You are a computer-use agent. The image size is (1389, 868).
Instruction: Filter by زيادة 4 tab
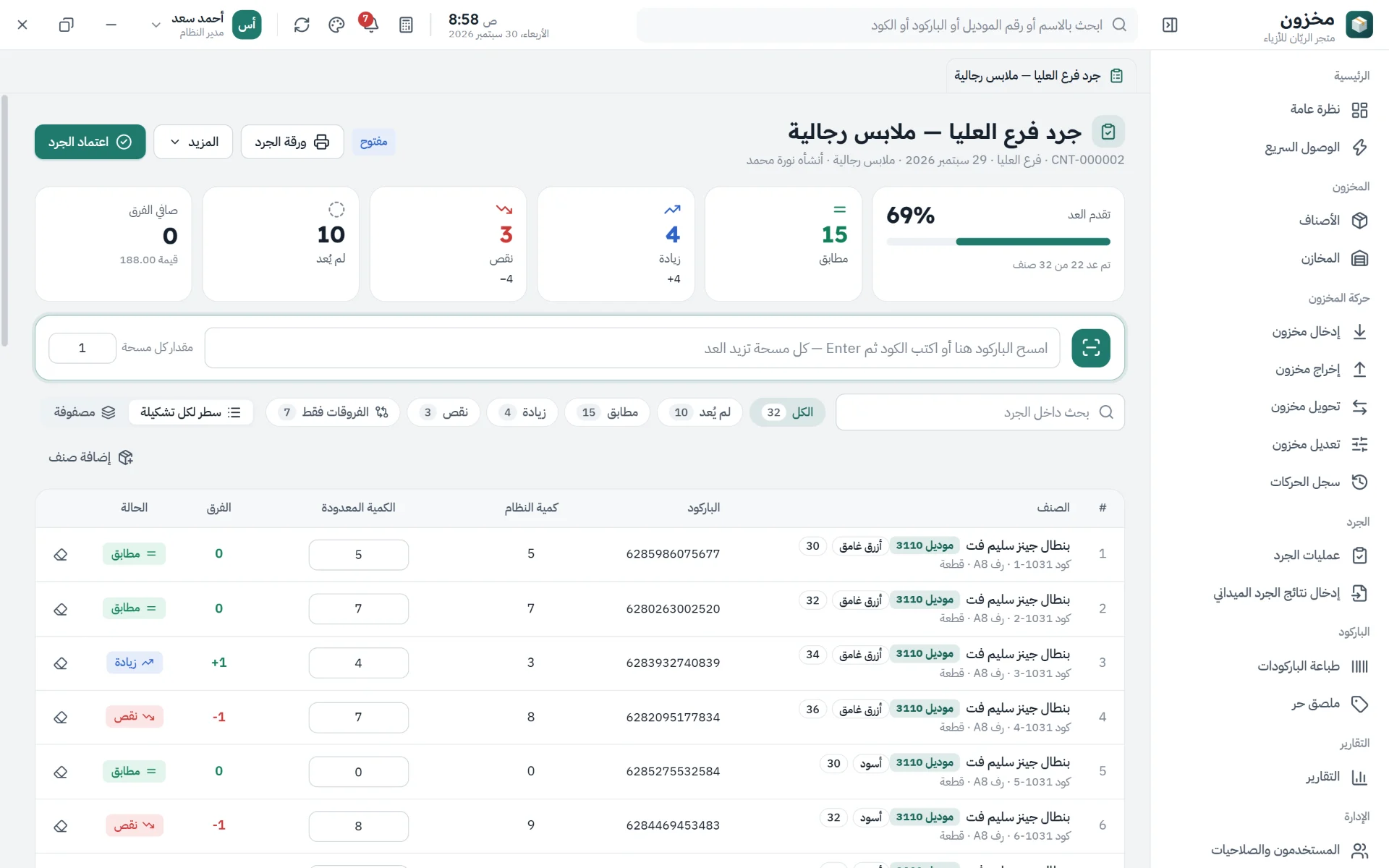tap(522, 412)
